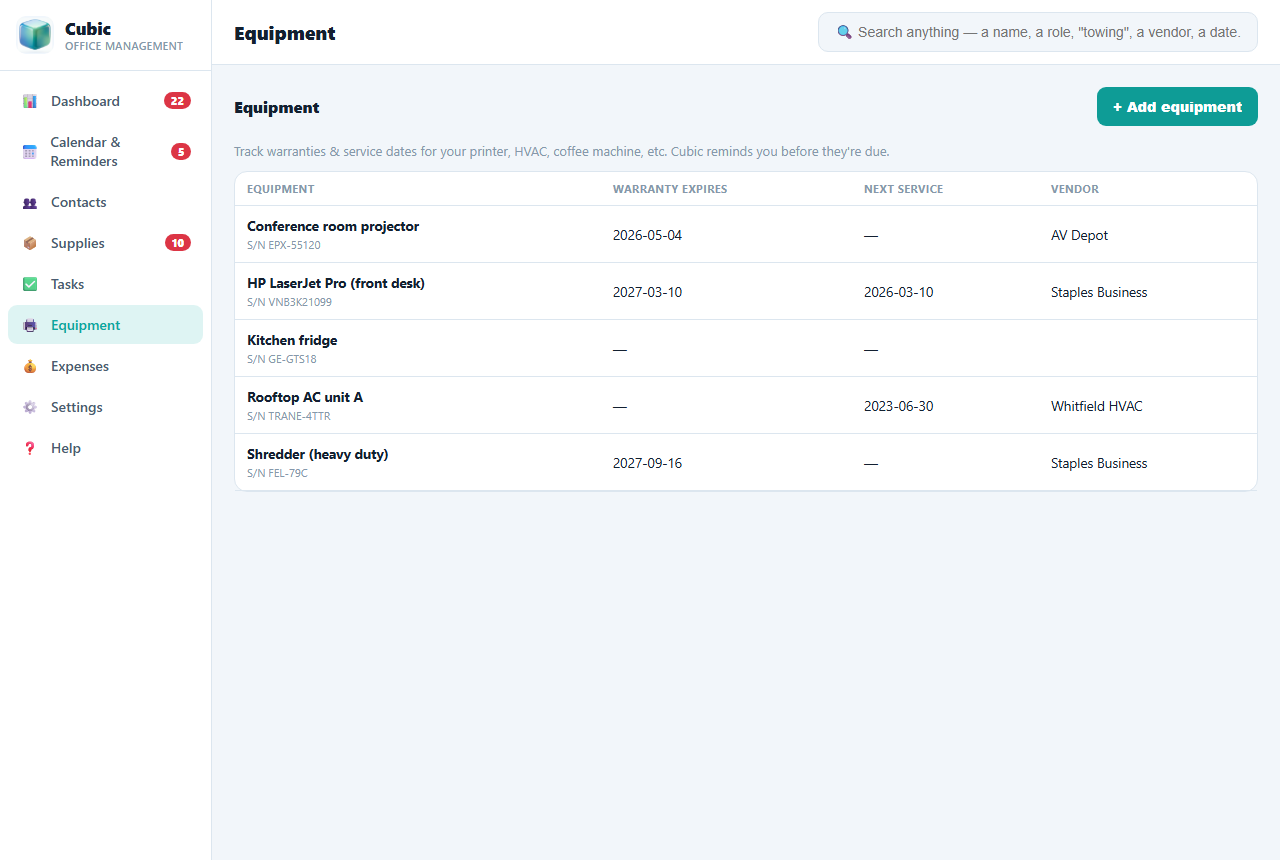
Task: Click the VENDOR column header
Action: [1075, 189]
